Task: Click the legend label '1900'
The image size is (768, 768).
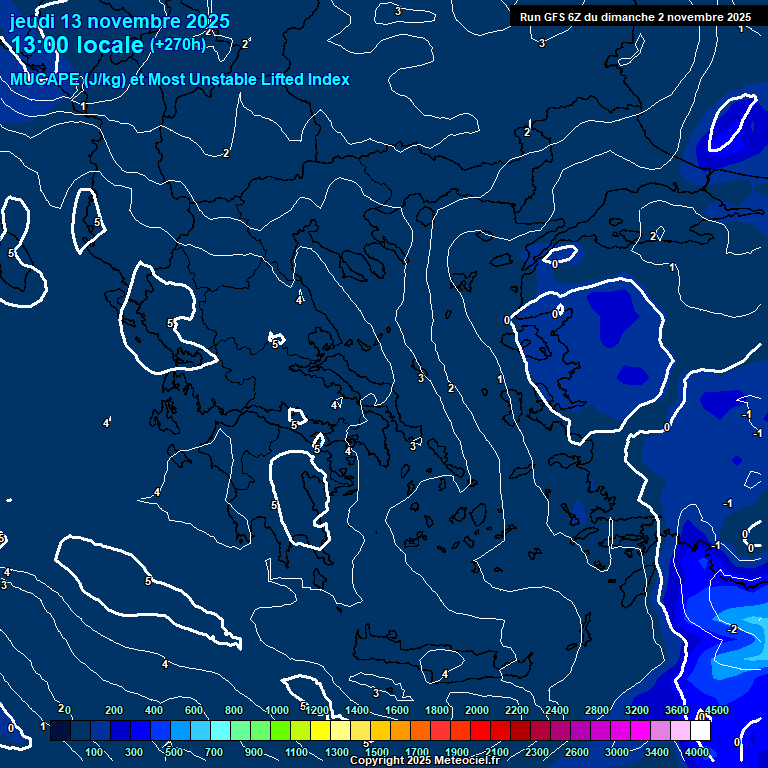Action: (x=456, y=752)
